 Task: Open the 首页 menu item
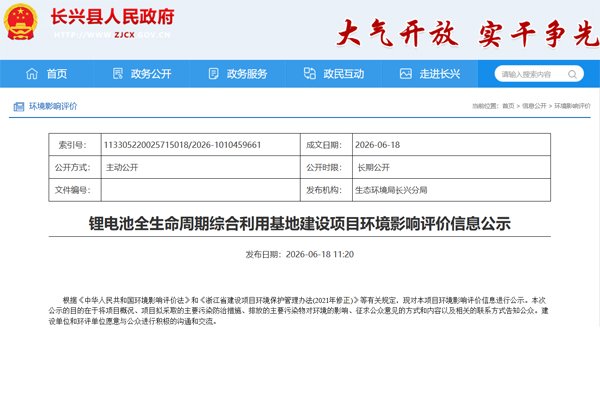(57, 73)
